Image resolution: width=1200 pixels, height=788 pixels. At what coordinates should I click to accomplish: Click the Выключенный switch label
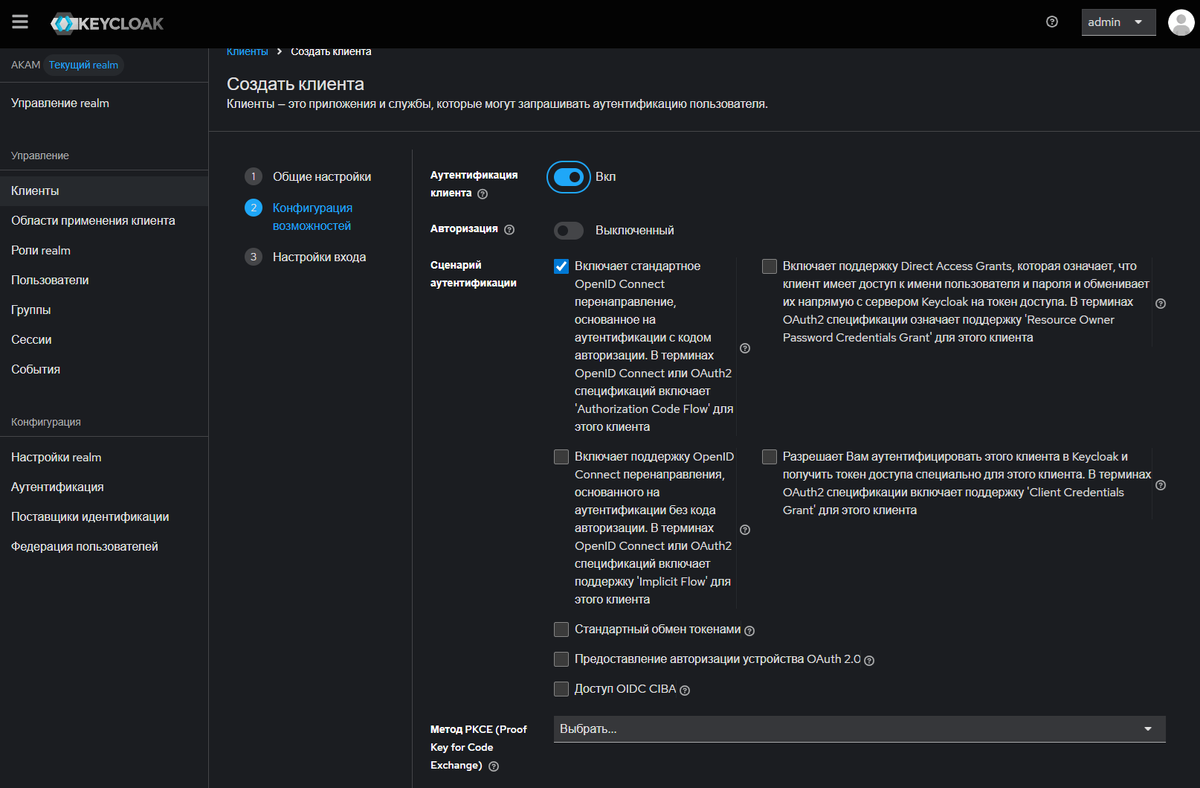click(x=635, y=230)
